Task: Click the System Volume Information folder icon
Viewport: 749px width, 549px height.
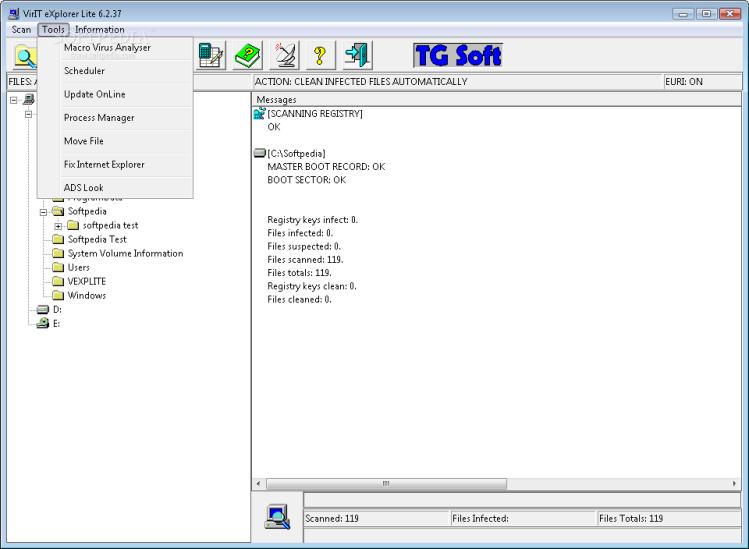Action: [58, 253]
